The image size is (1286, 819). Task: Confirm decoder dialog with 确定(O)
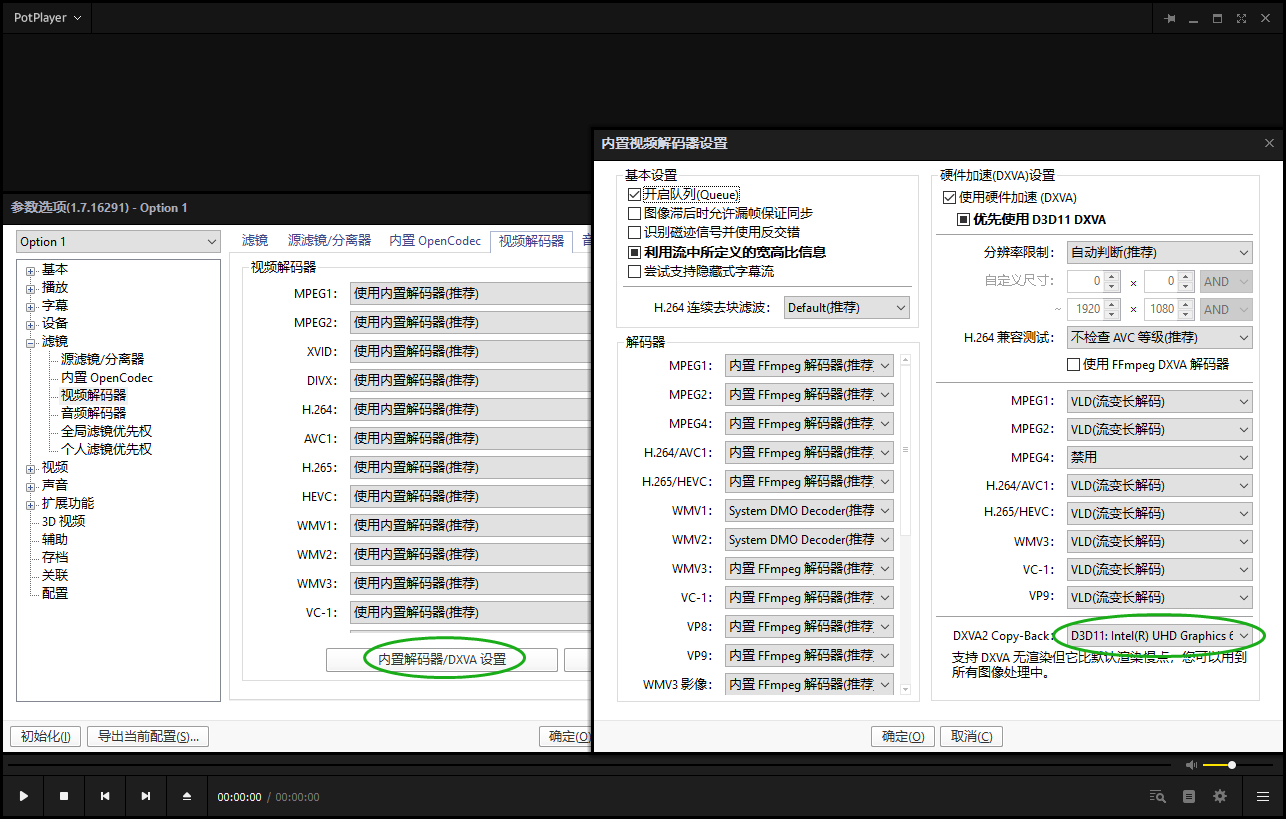coord(903,737)
